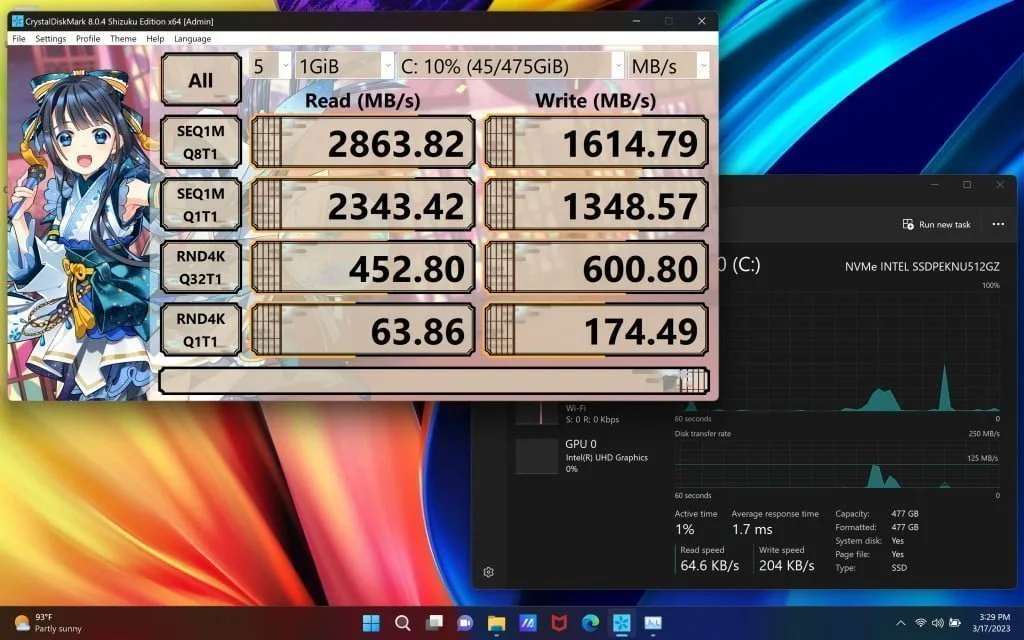Image resolution: width=1024 pixels, height=640 pixels.
Task: Open Task Manager's three-dot more options menu
Action: pyautogui.click(x=998, y=224)
